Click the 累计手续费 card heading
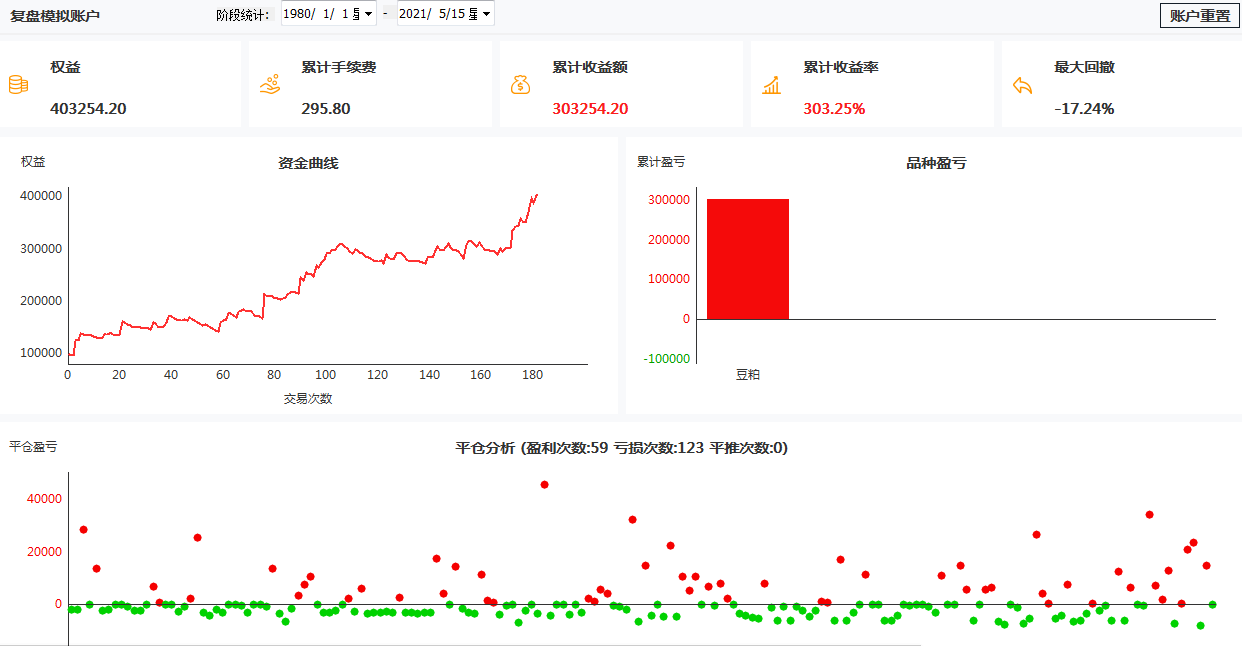Viewport: 1242px width, 646px height. (339, 67)
